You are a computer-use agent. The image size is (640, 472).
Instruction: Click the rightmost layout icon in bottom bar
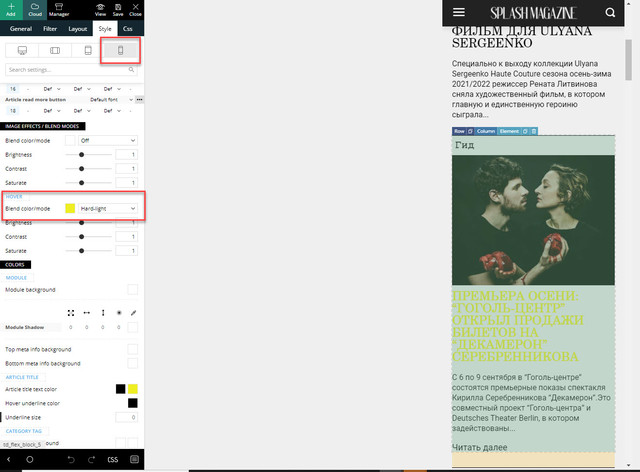134,459
